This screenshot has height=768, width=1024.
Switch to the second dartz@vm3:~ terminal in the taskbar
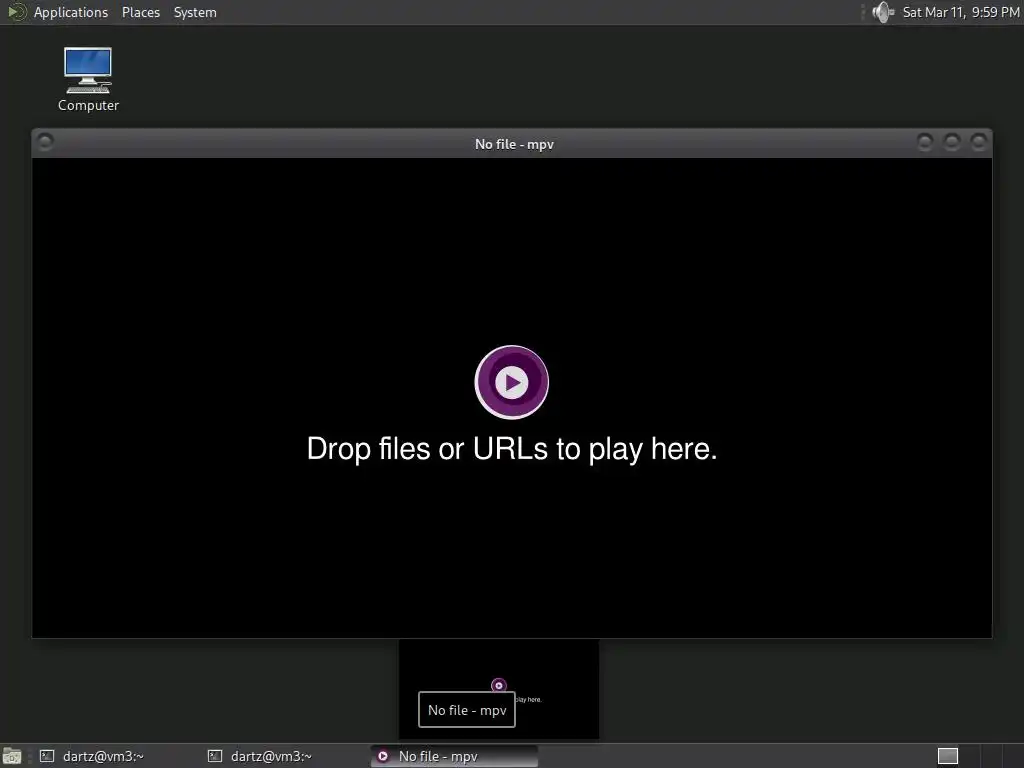click(x=287, y=756)
